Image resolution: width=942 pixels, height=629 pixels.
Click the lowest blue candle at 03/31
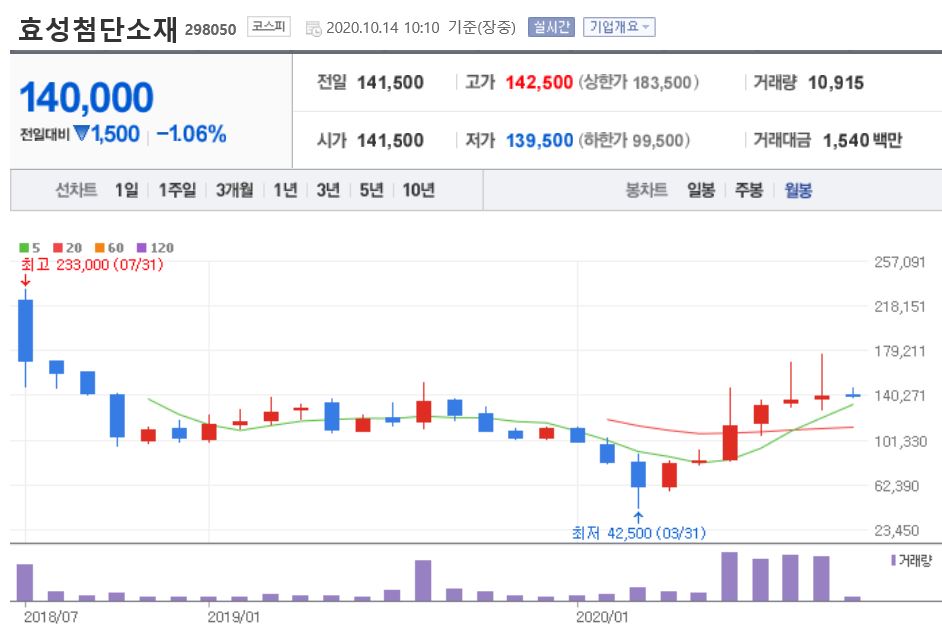[638, 474]
